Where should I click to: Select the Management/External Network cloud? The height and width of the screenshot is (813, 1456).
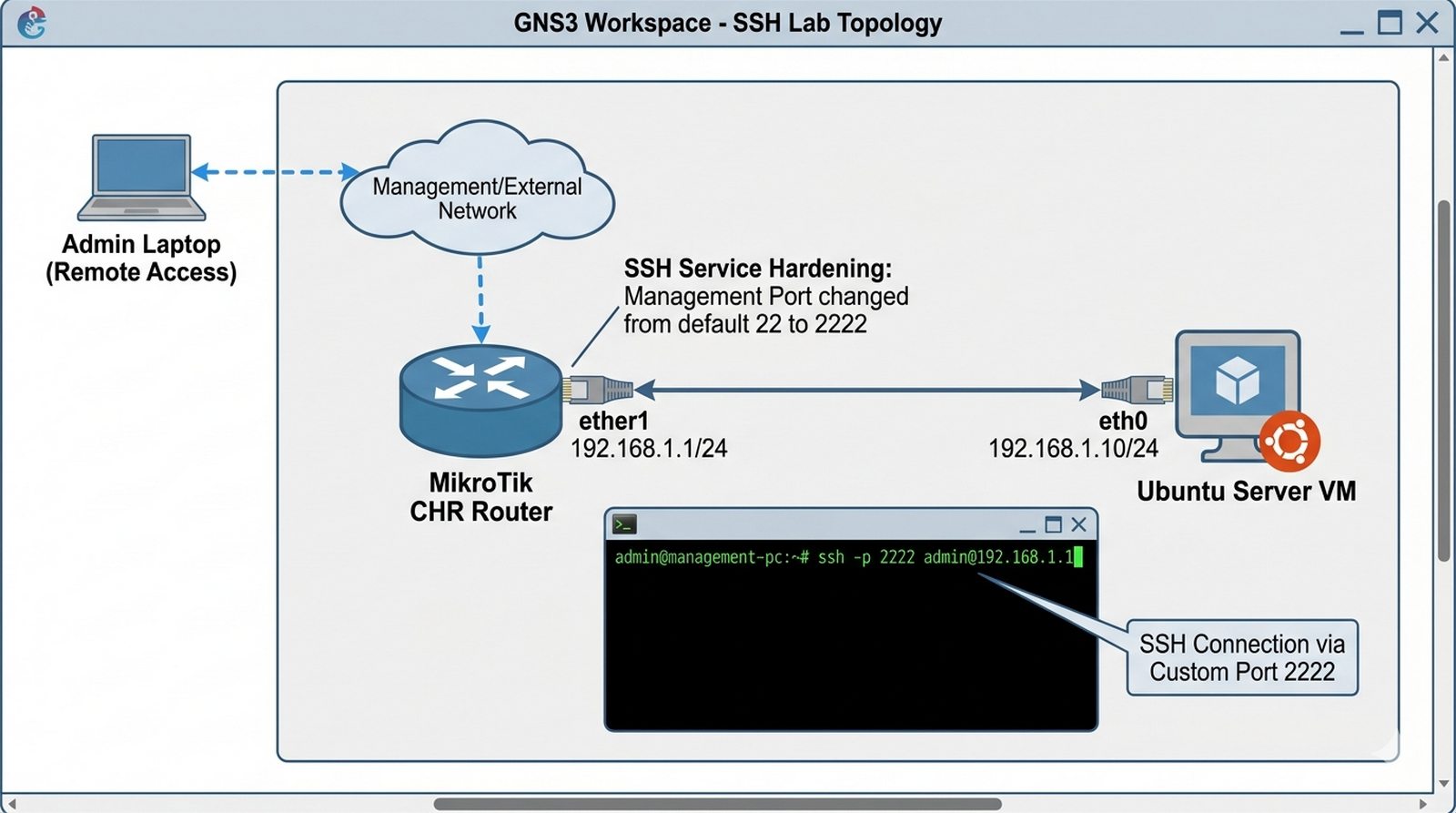tap(477, 198)
